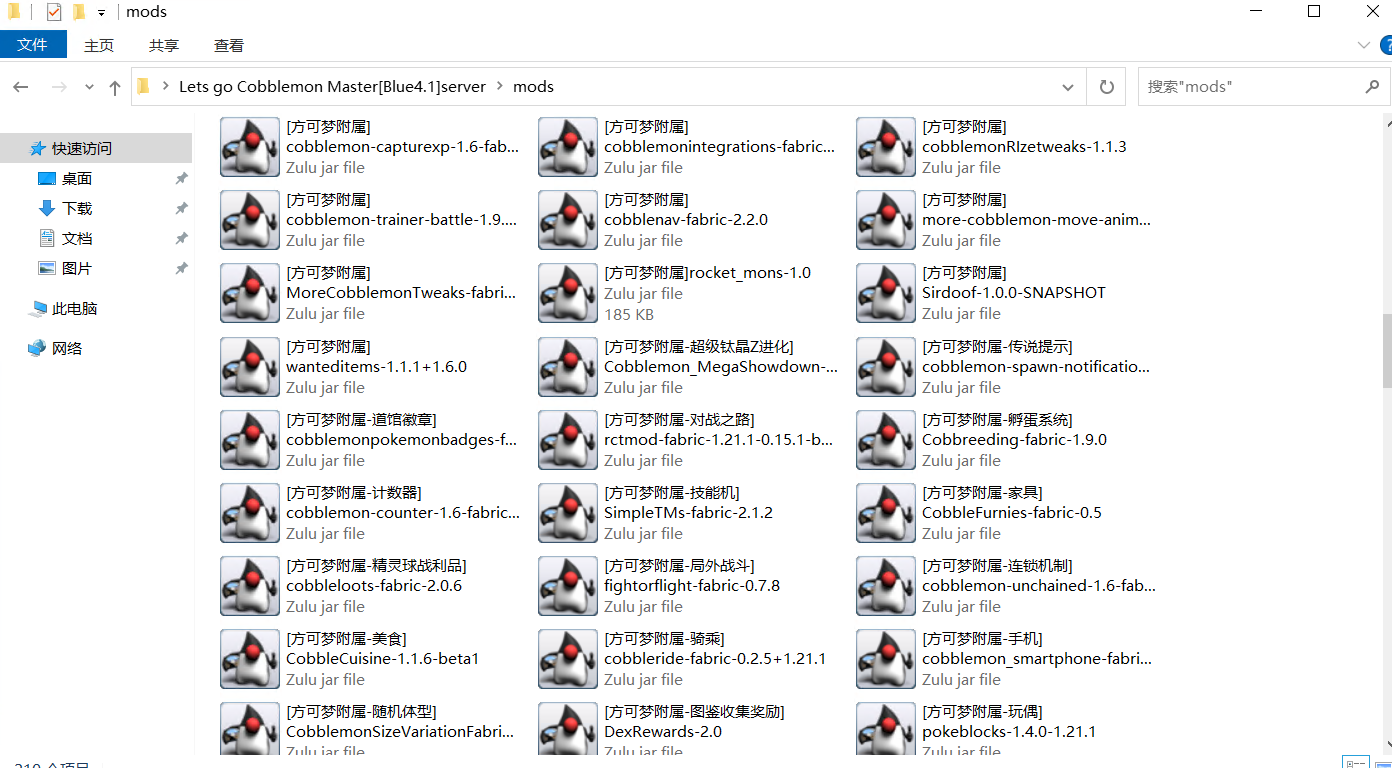Switch to the 查看 ribbon tab
The height and width of the screenshot is (768, 1392).
pos(229,45)
